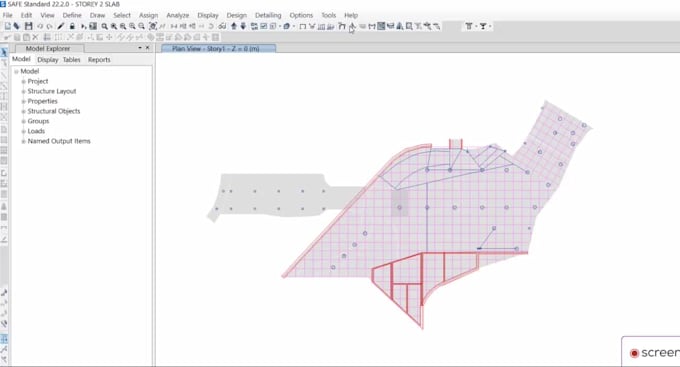
Task: Select the Rubber Band Zoom magnifier icon
Action: (x=105, y=26)
